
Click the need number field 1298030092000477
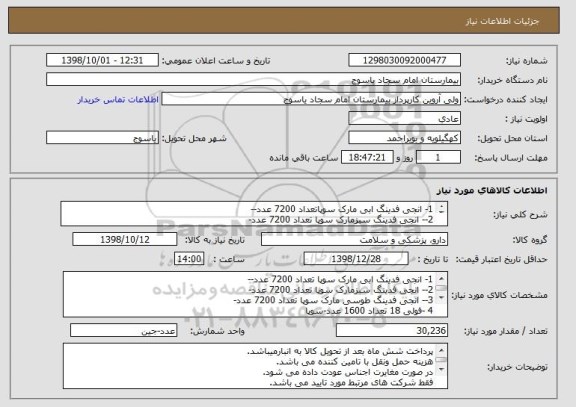point(404,60)
